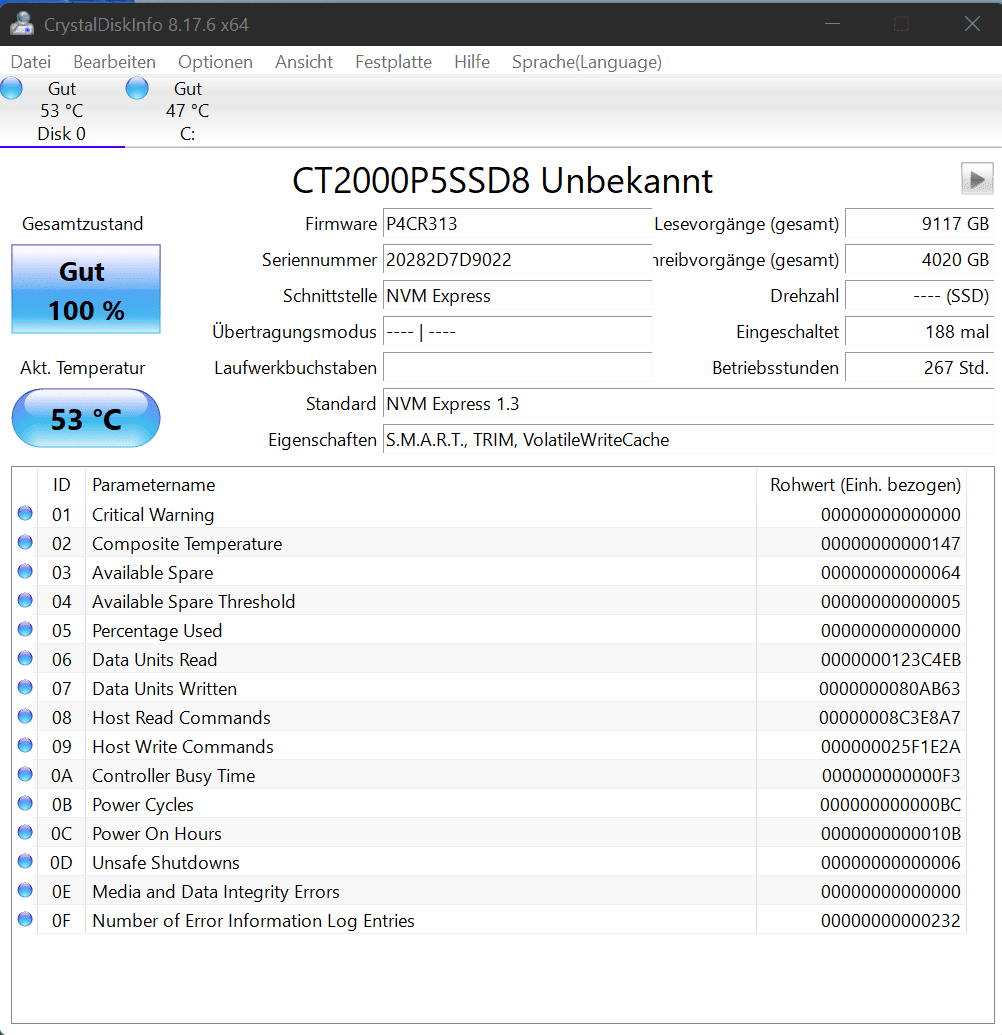Click status dot for Error Information Log Entries
Viewport: 1002px width, 1035px height.
[25, 919]
